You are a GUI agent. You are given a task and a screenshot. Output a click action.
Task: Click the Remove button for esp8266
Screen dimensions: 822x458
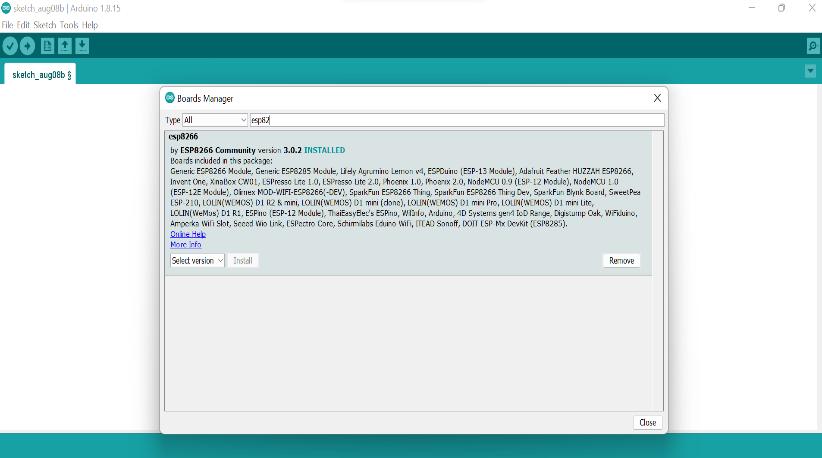621,260
